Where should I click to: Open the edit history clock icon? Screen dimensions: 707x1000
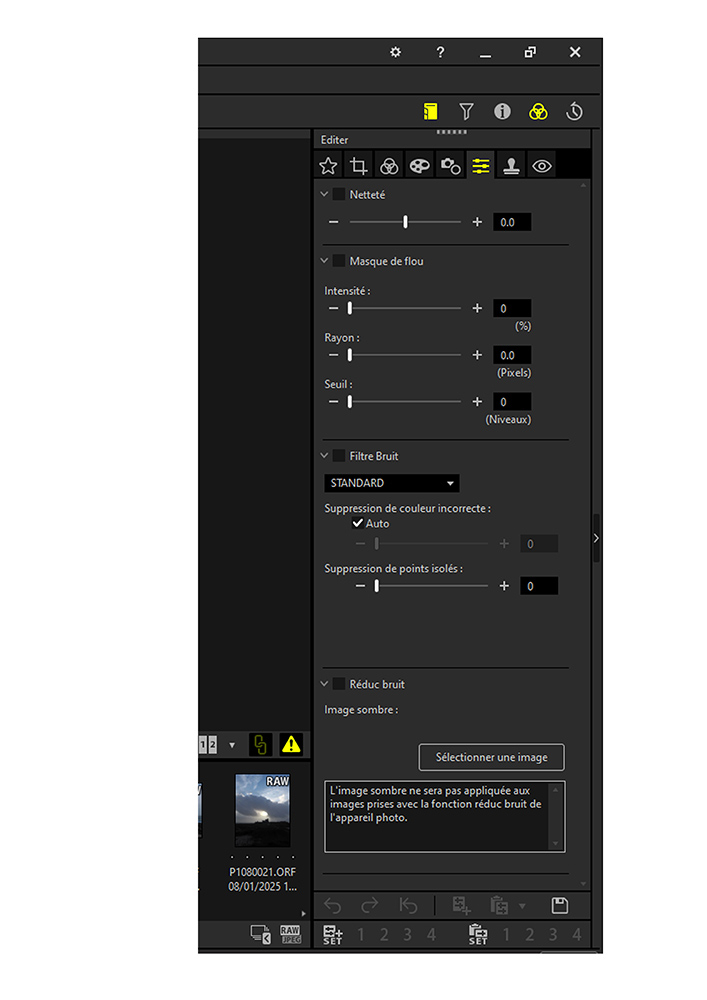pyautogui.click(x=574, y=112)
